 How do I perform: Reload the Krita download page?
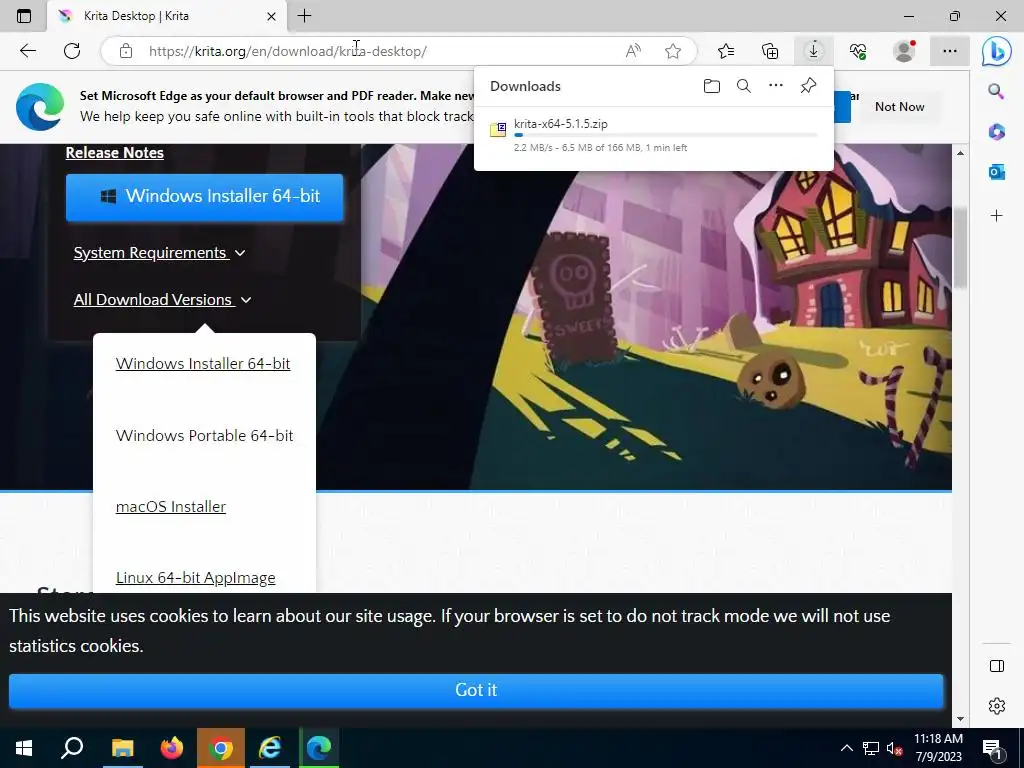pyautogui.click(x=72, y=51)
